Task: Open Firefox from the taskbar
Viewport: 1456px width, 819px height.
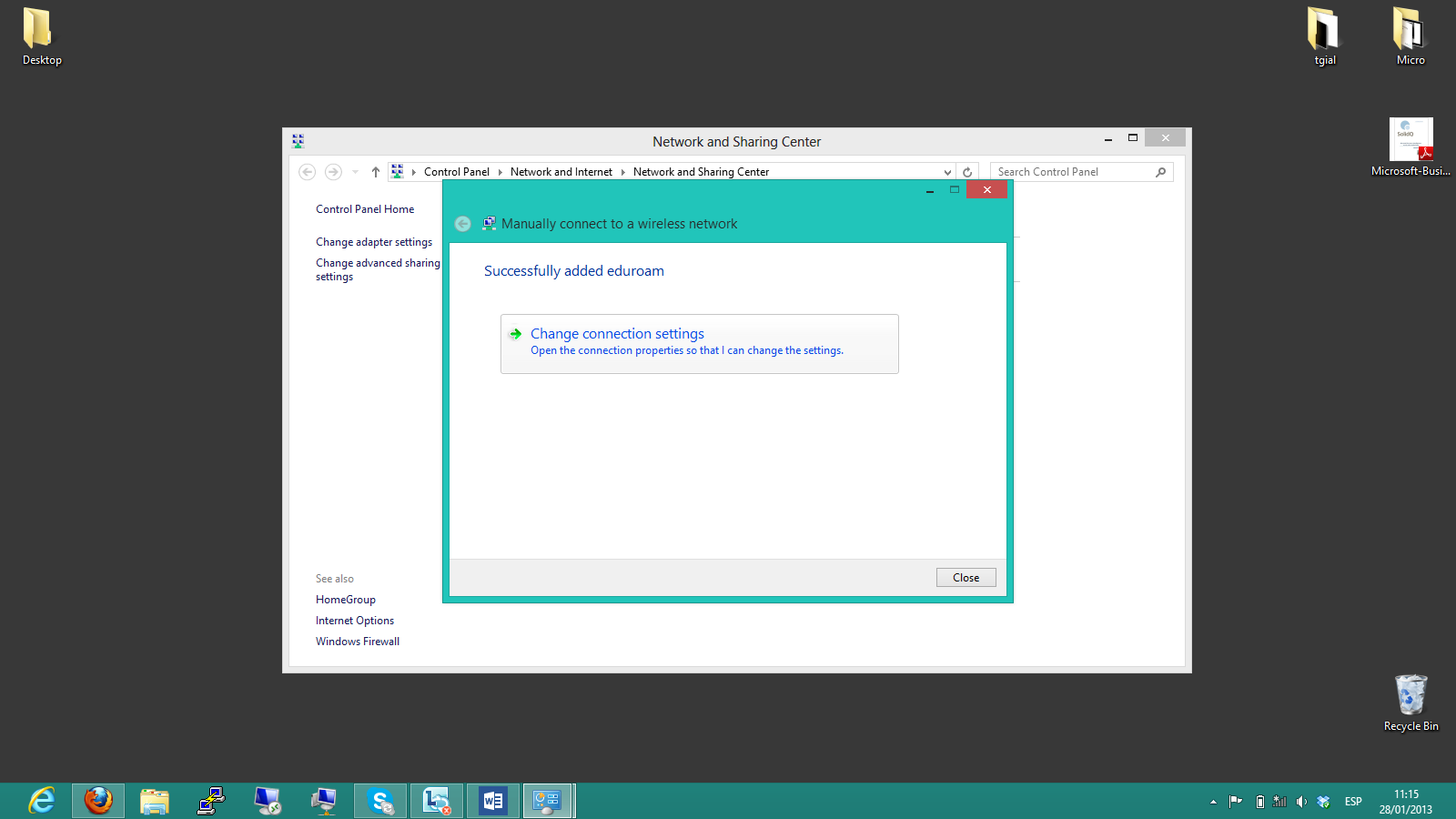Action: tap(98, 801)
